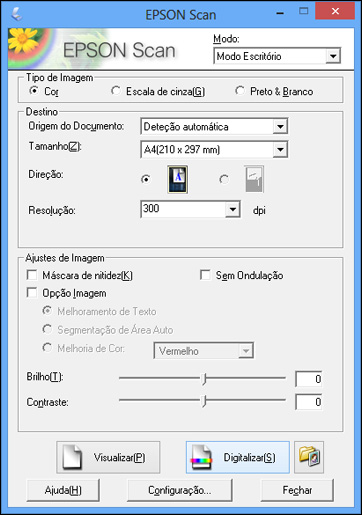Click the portrait orientation icon
Screen dimensions: 362x515
pyautogui.click(x=177, y=179)
